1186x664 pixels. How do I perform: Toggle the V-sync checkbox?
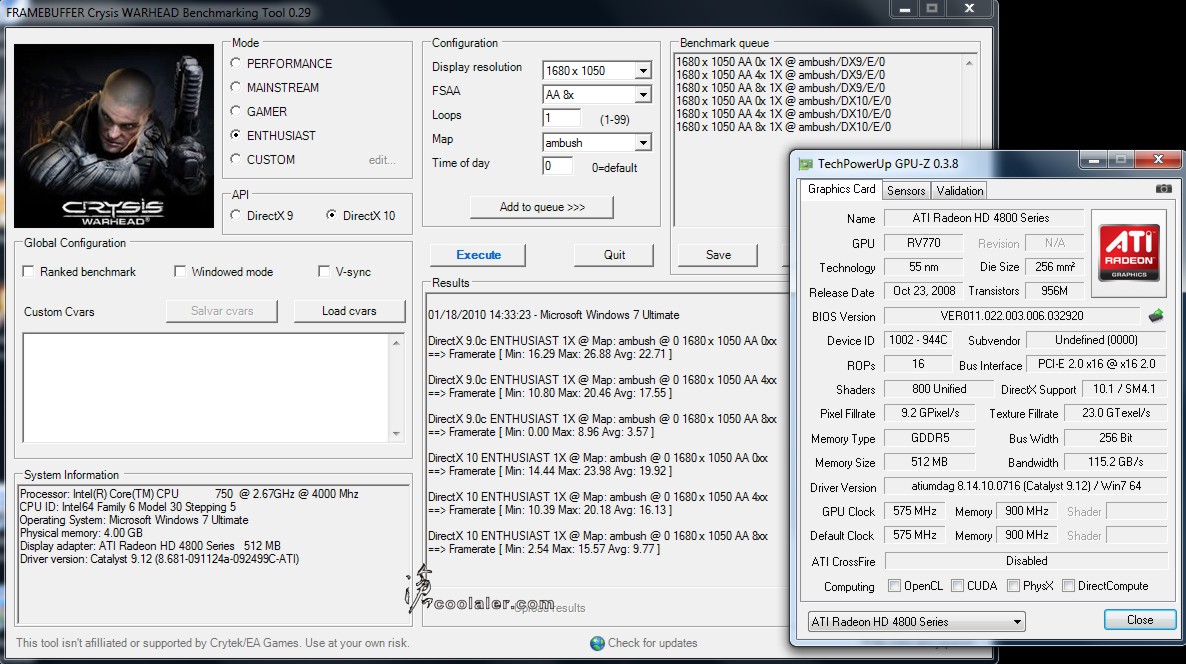(324, 271)
